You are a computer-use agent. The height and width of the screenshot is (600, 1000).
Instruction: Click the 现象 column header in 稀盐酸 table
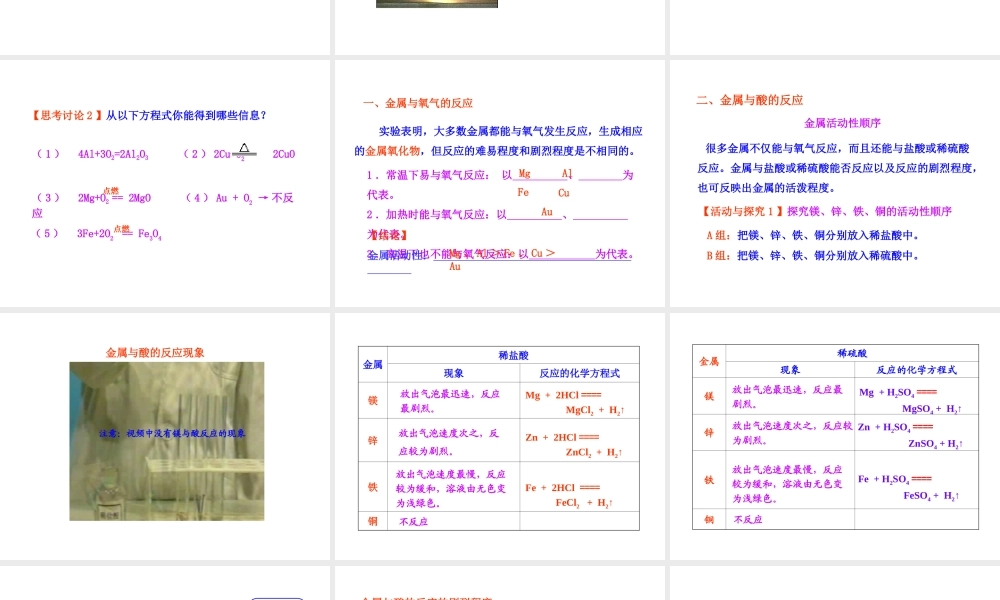453,373
